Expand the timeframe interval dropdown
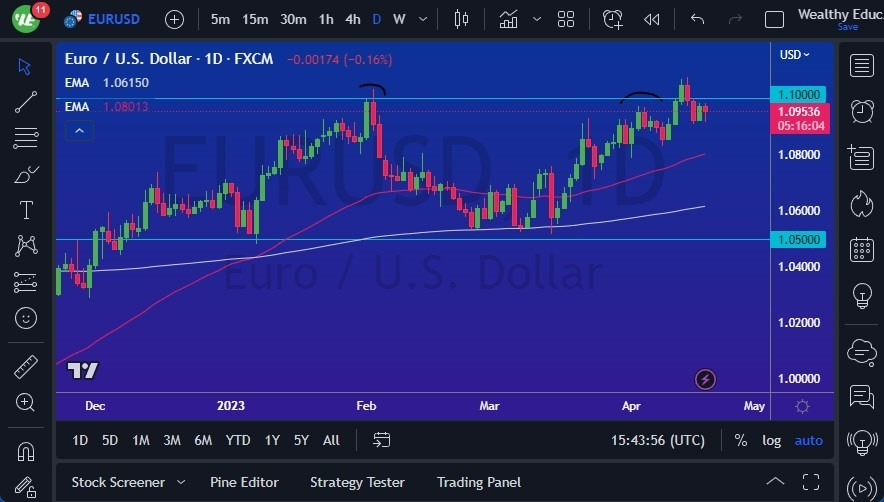884x502 pixels. tap(423, 19)
